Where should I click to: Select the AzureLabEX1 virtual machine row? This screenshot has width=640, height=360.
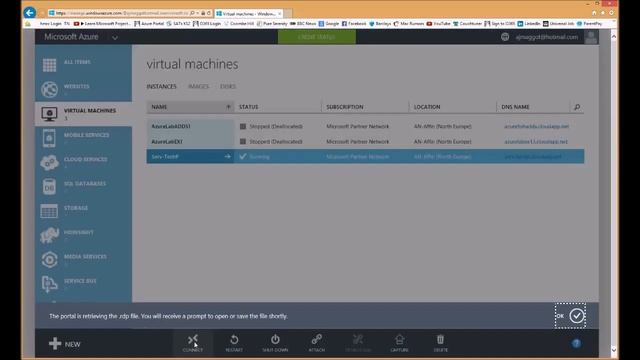coord(365,141)
